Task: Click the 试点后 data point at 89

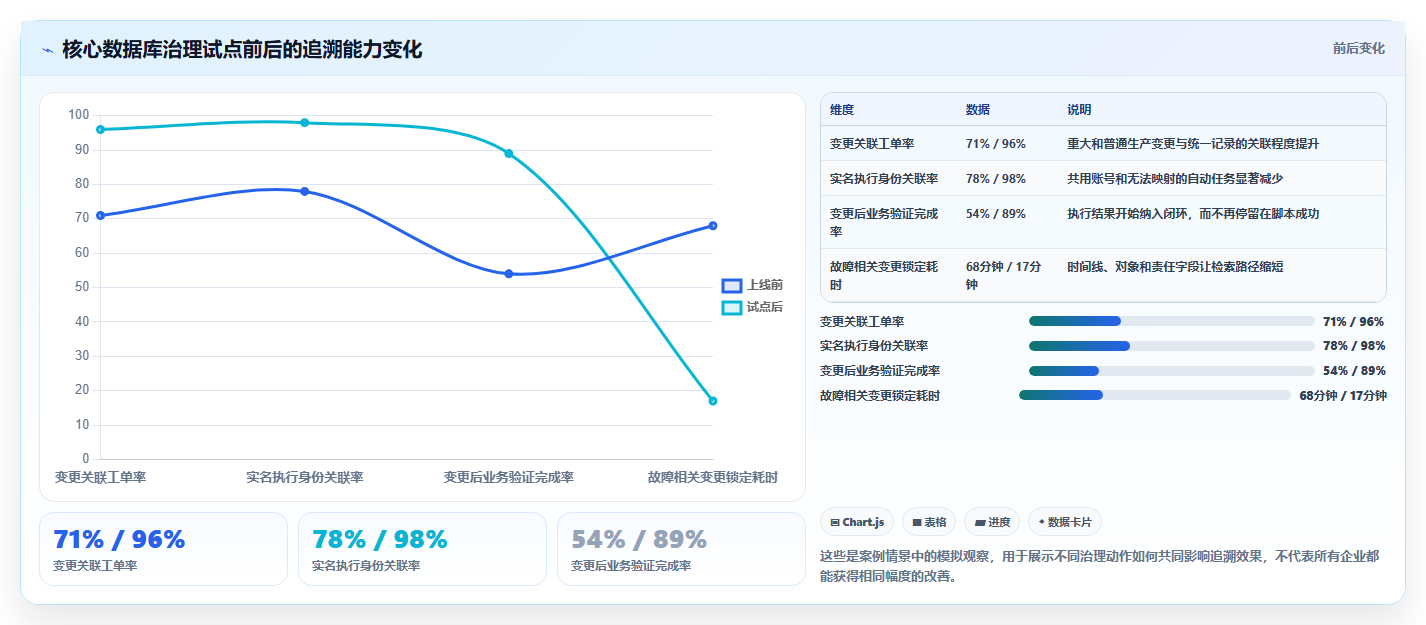Action: click(x=509, y=153)
